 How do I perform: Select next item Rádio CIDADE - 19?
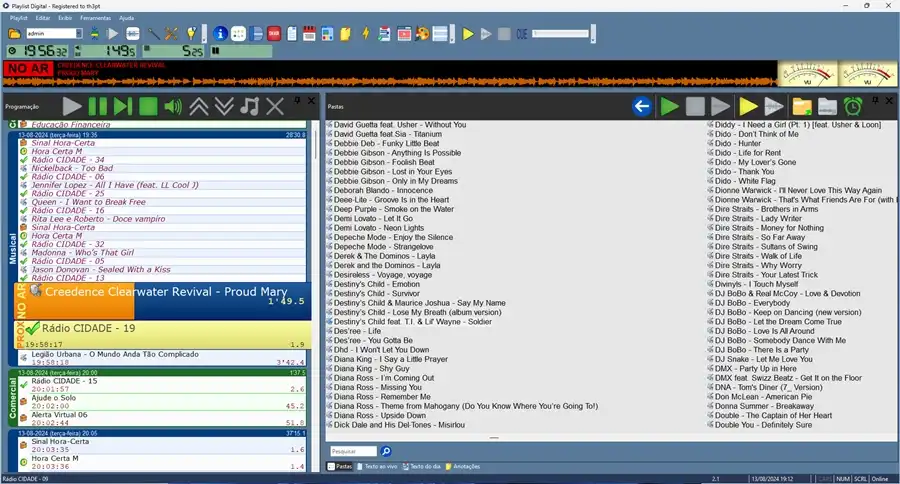click(x=162, y=335)
